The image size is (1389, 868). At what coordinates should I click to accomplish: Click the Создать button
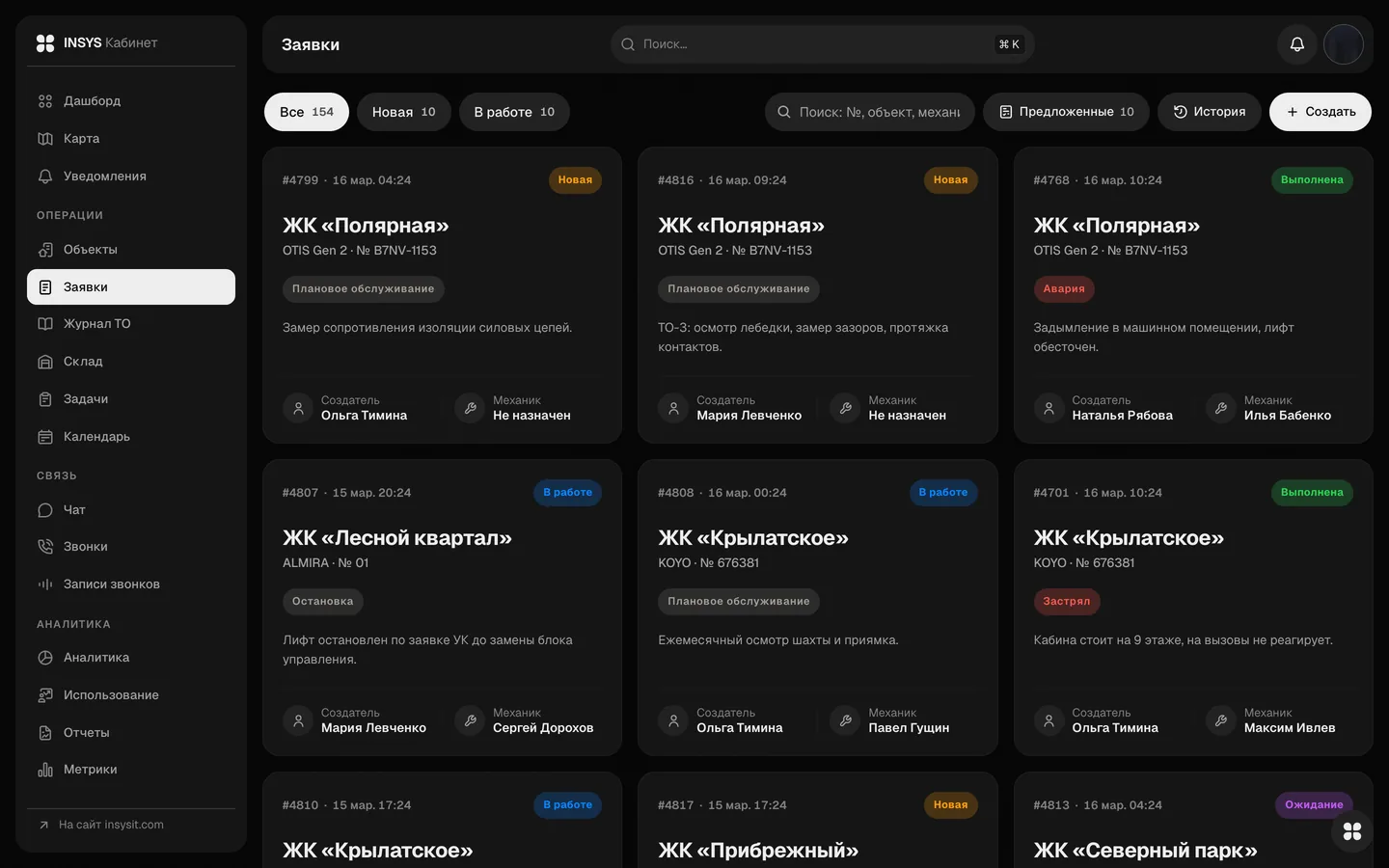coord(1321,112)
